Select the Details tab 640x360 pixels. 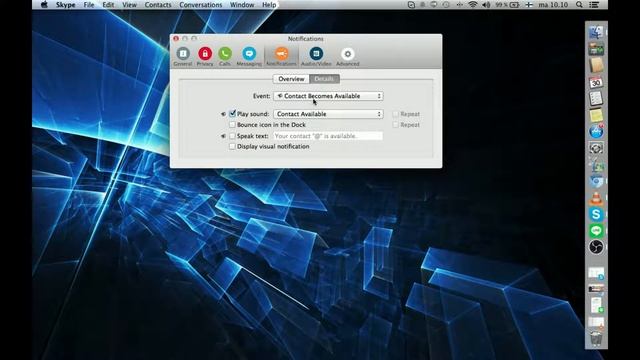[x=324, y=79]
